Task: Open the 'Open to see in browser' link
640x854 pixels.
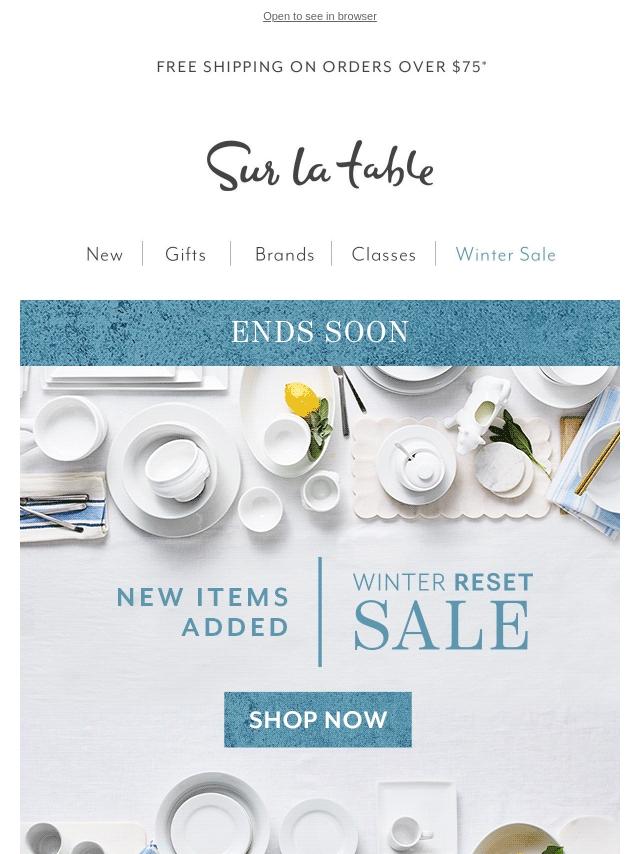Action: [320, 16]
